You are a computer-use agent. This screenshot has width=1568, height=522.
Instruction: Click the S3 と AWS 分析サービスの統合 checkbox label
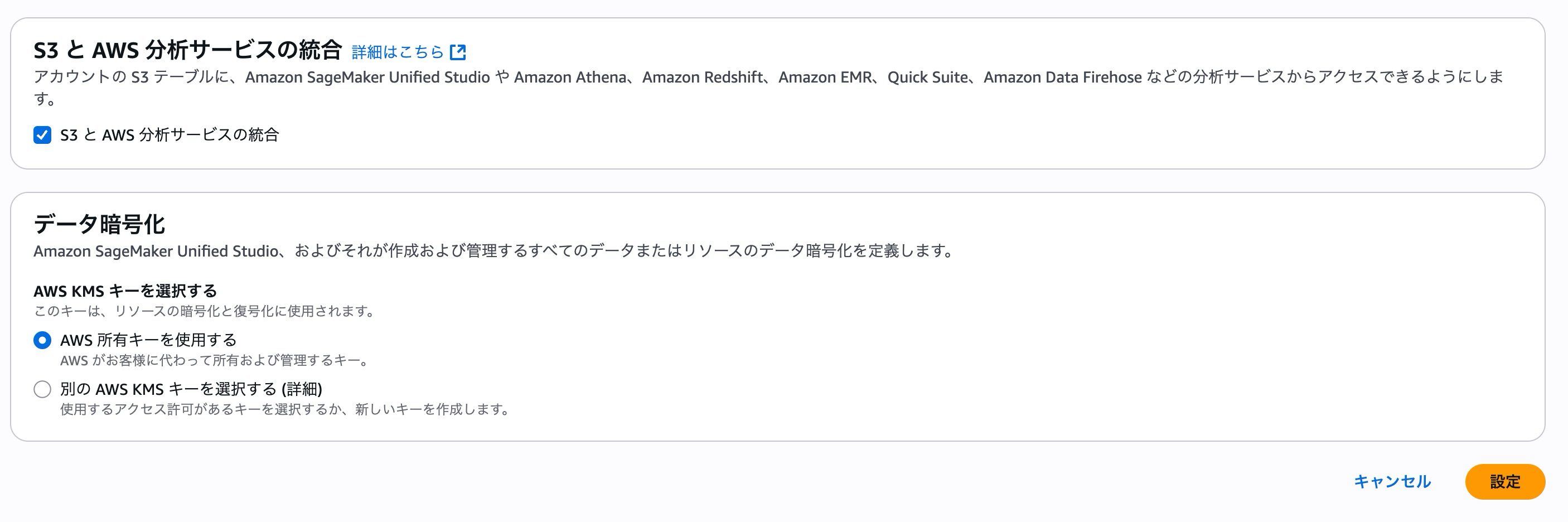[169, 134]
